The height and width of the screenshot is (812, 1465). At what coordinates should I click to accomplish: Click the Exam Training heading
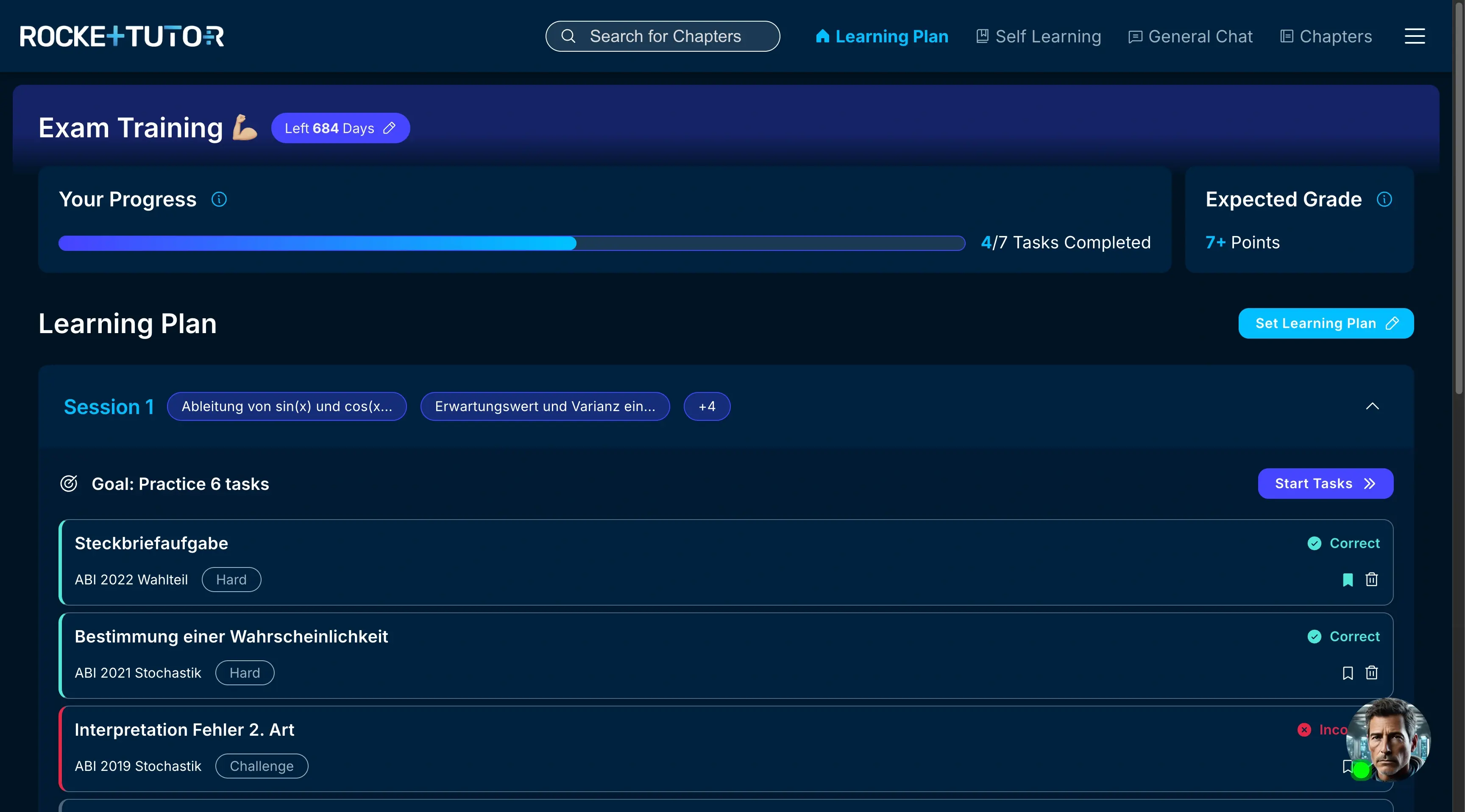pos(131,128)
